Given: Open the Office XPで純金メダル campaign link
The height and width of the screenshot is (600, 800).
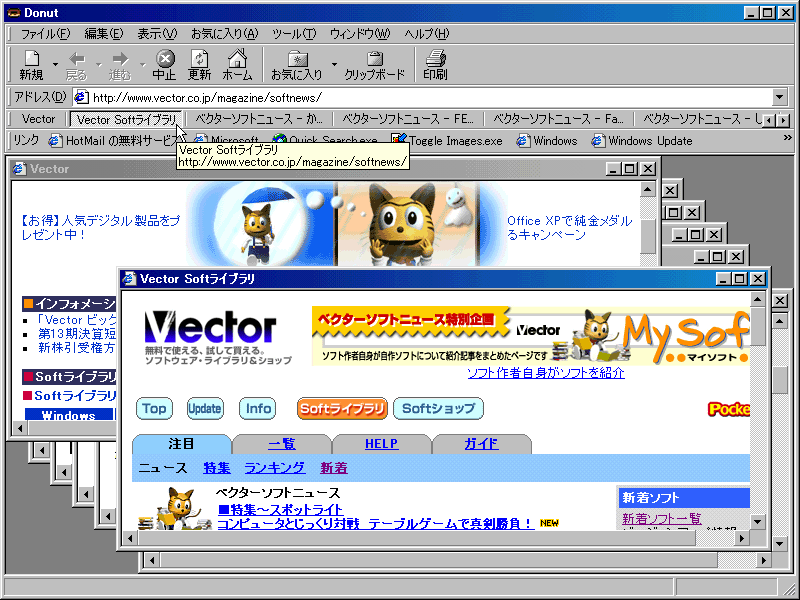Looking at the screenshot, I should click(569, 228).
